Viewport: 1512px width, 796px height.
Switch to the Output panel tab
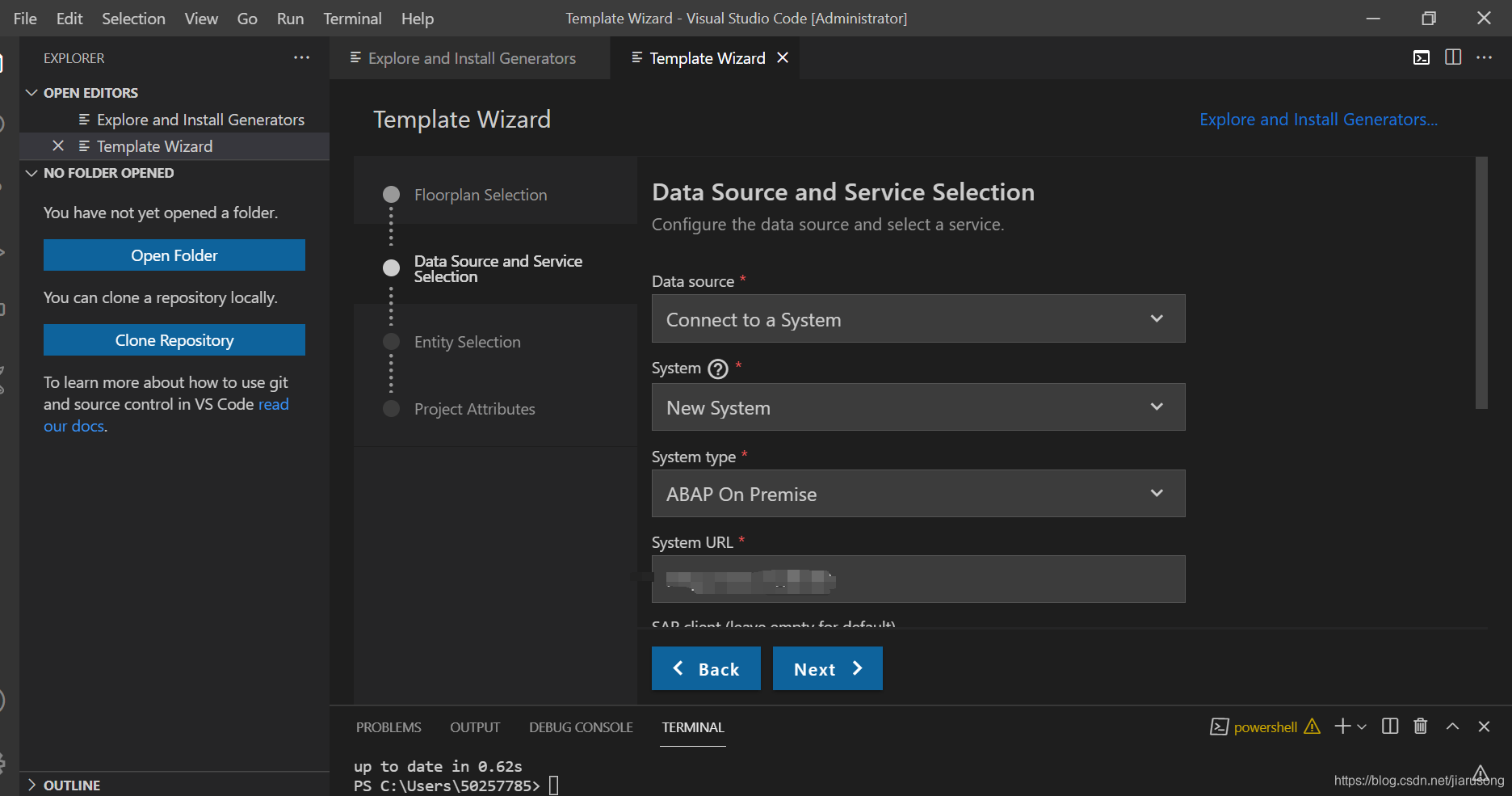pos(475,727)
